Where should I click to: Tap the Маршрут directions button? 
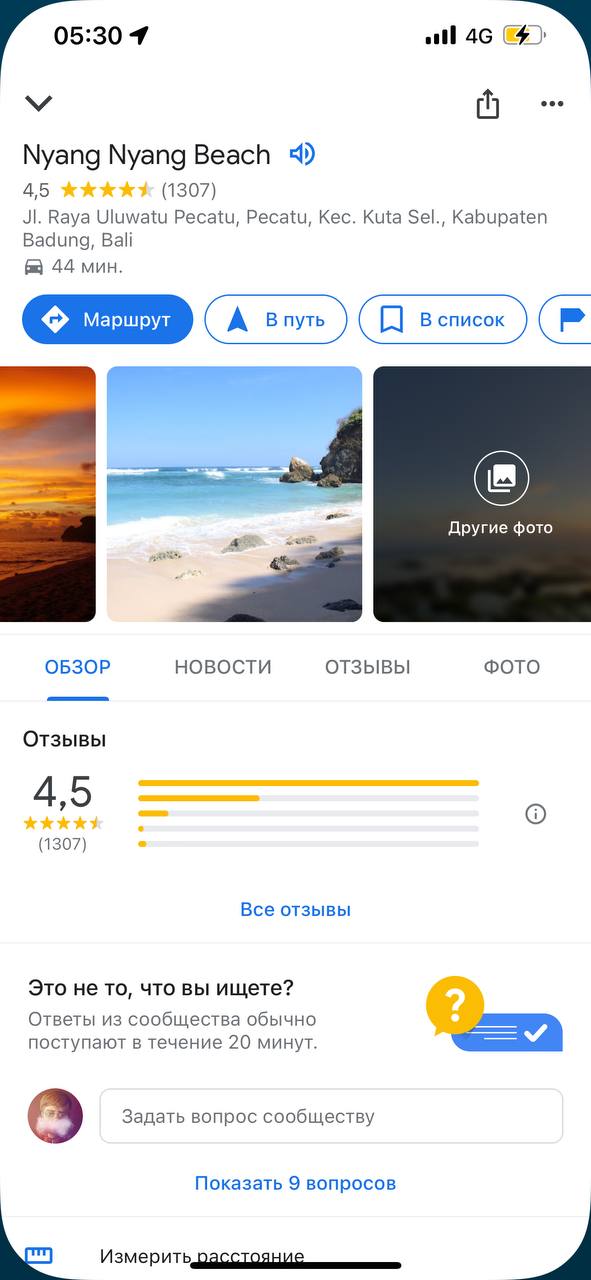coord(107,320)
